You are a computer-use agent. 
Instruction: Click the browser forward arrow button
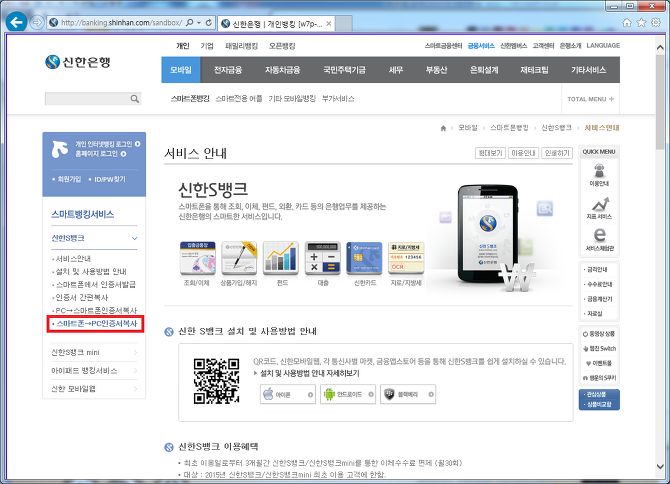pos(37,22)
